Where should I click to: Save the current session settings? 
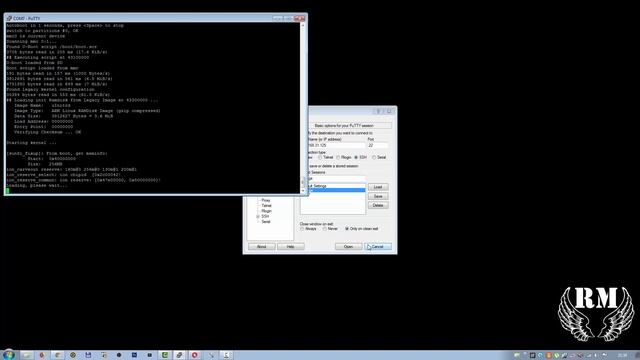click(378, 196)
